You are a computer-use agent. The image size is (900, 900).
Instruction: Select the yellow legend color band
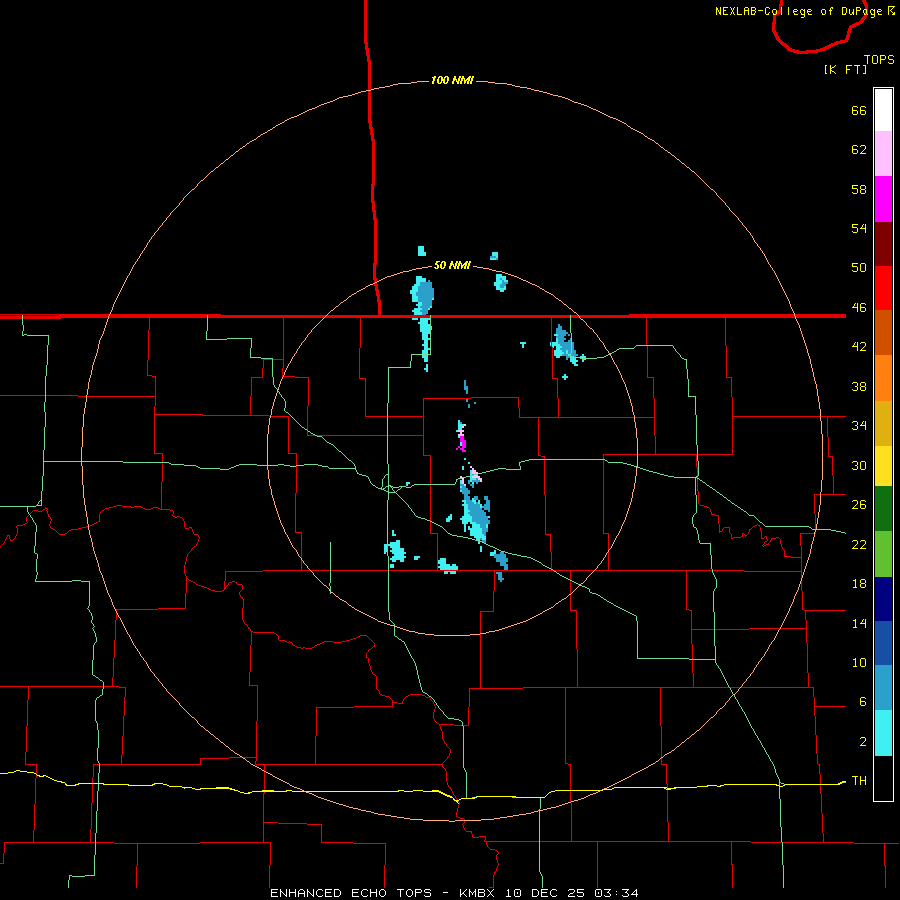tap(883, 467)
